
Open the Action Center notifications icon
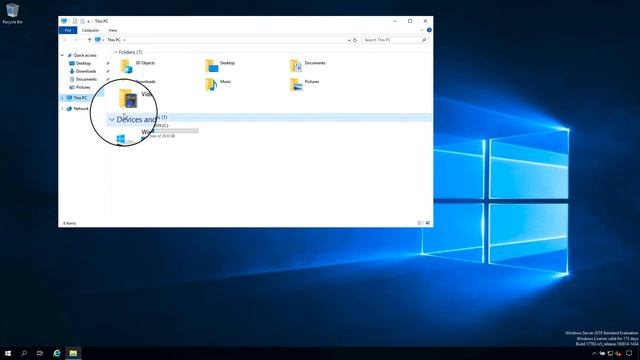tap(629, 353)
